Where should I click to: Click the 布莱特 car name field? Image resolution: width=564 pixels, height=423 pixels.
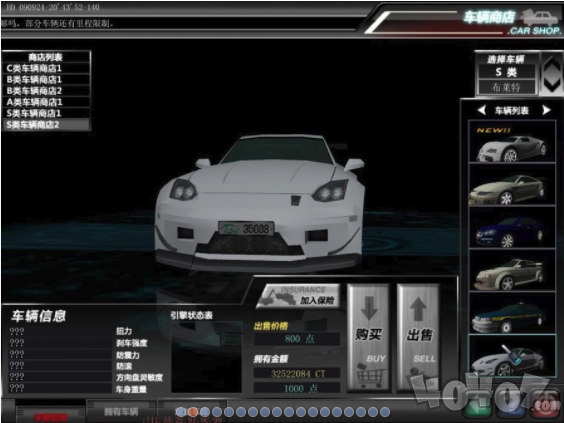(x=506, y=87)
